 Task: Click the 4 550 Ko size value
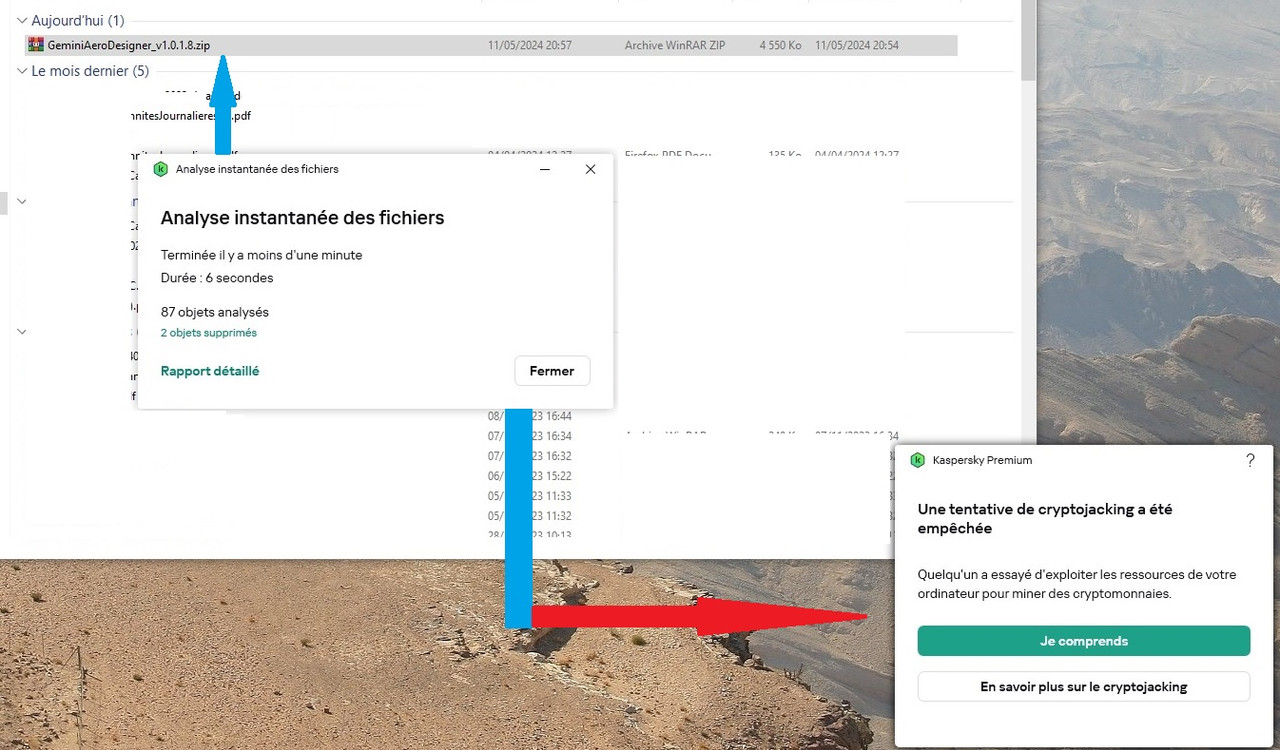click(x=779, y=44)
